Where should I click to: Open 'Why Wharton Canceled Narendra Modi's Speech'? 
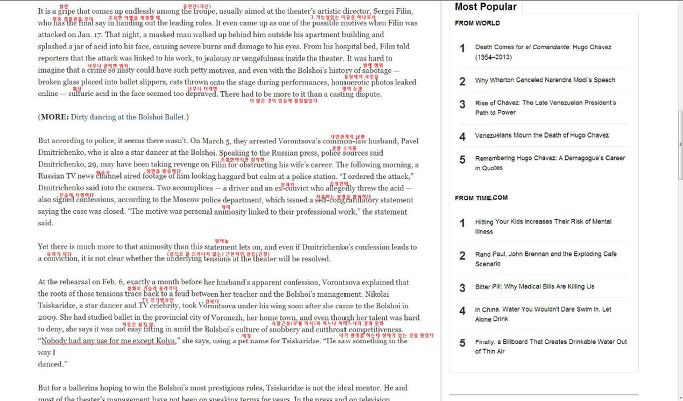(545, 80)
